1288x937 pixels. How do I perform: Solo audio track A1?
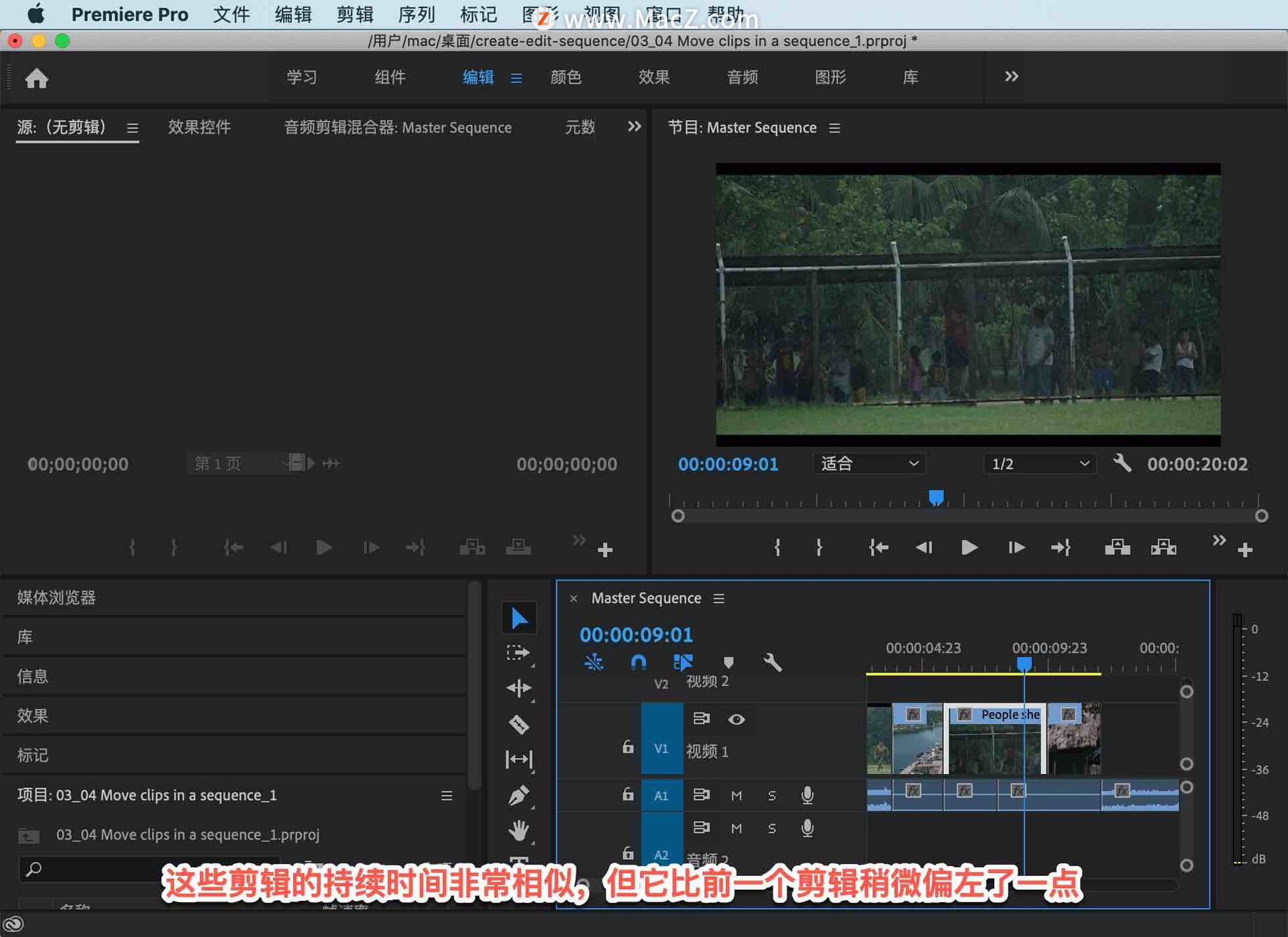coord(771,795)
